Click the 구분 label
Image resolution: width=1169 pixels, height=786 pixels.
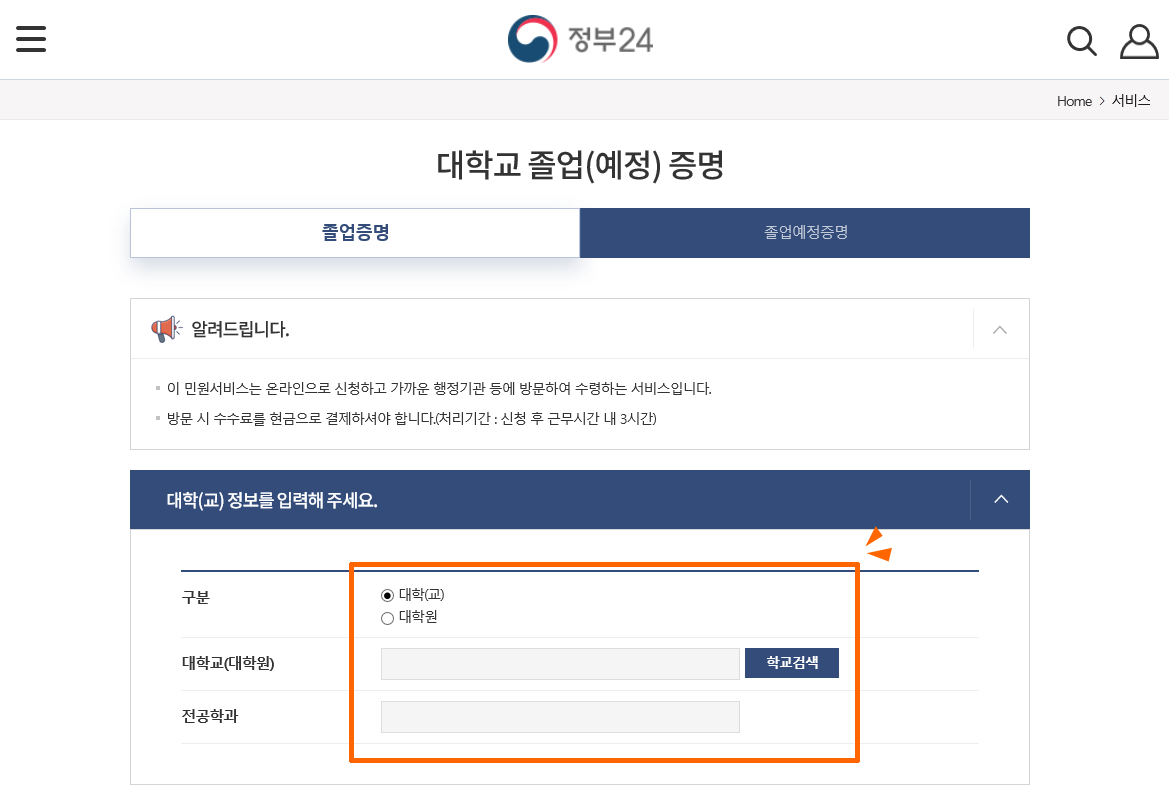coord(196,597)
